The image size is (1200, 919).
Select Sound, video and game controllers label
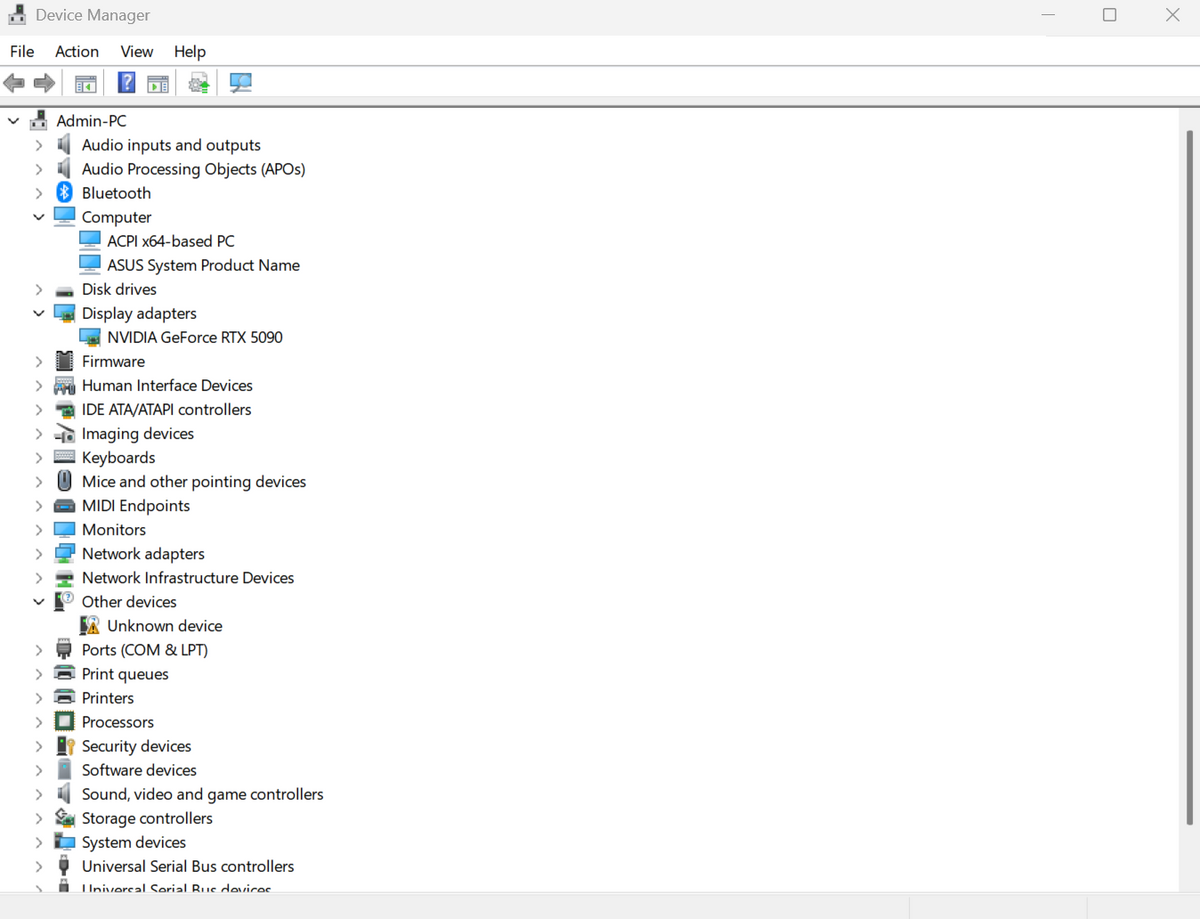coord(203,794)
